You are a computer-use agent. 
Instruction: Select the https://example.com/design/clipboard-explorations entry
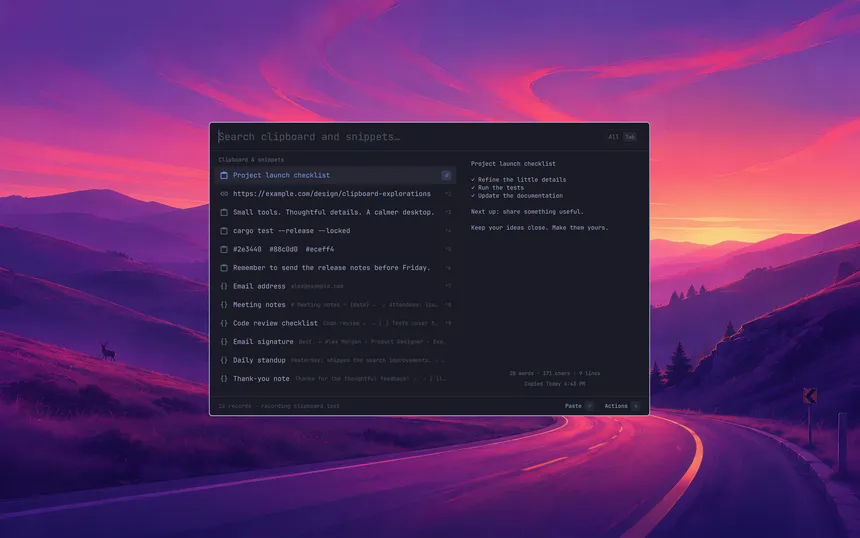[336, 194]
